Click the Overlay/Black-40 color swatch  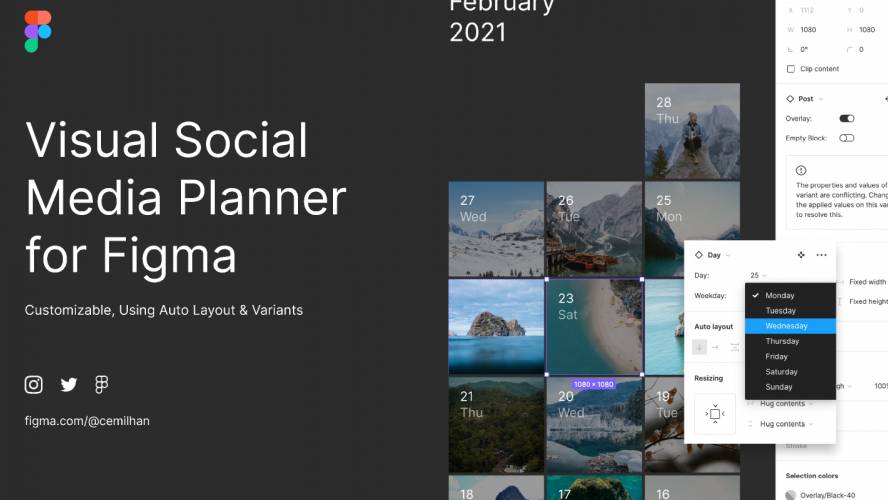pos(791,495)
